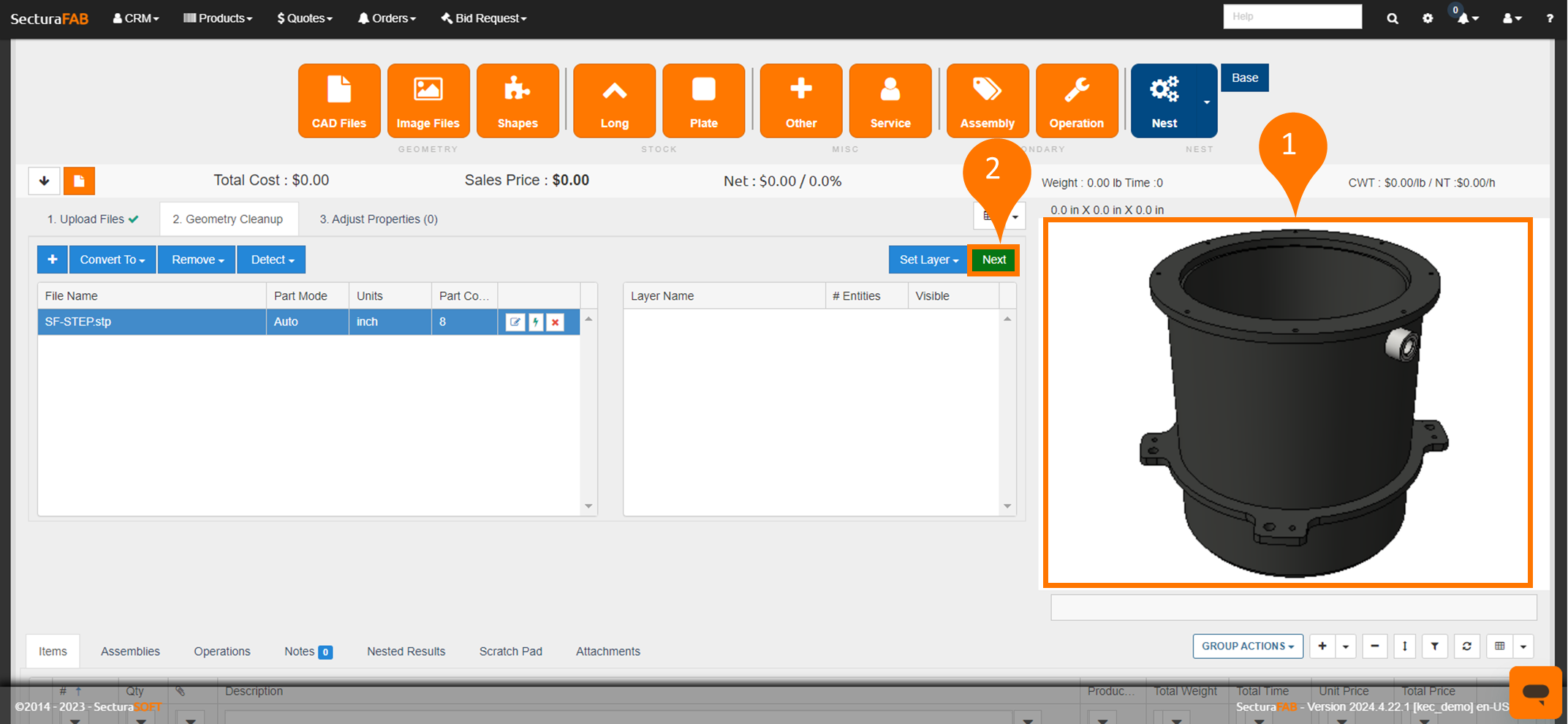Click the Operation wrench icon
Screen dimensions: 1568x724
(1076, 101)
